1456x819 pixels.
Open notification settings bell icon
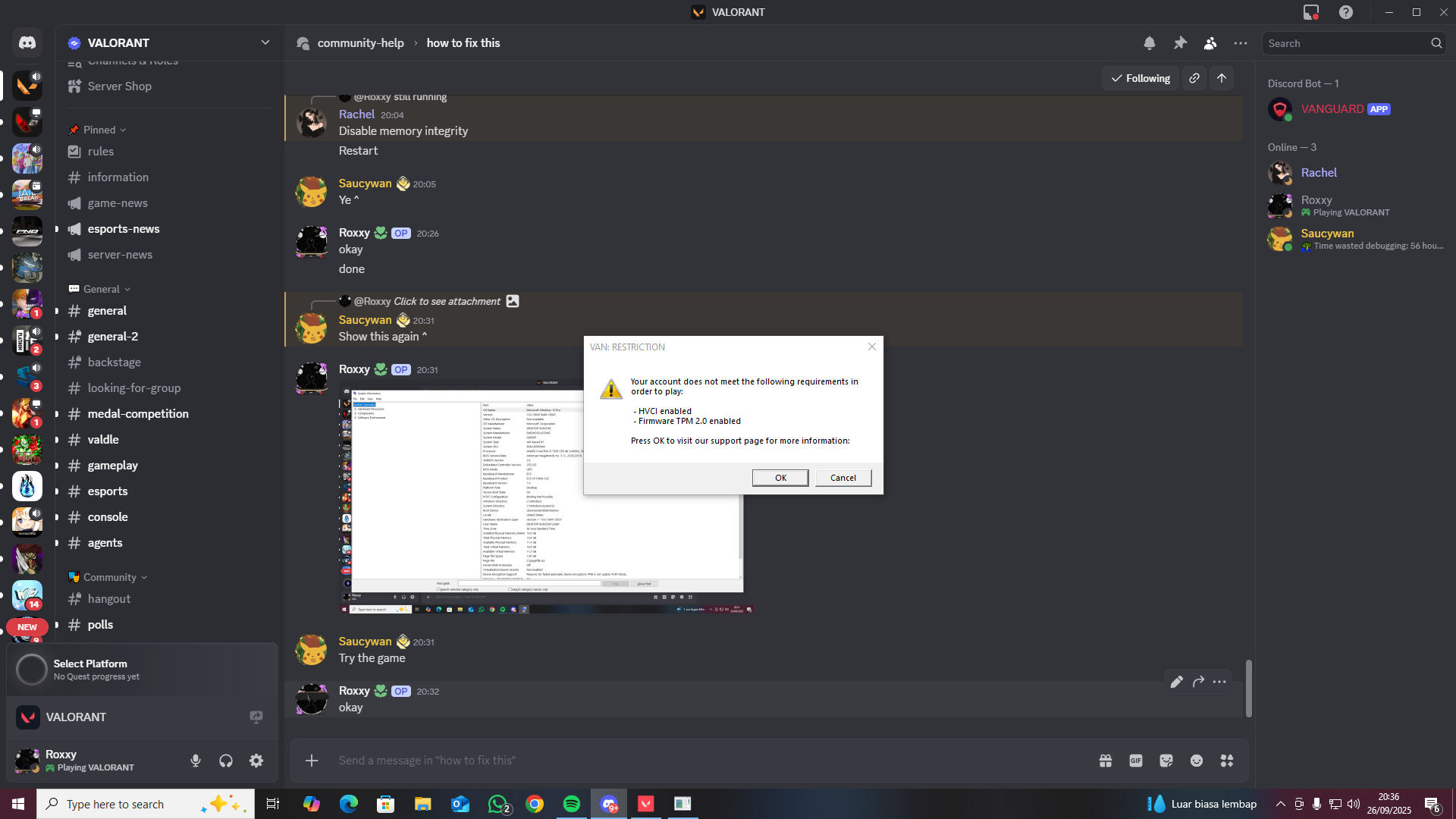tap(1150, 43)
